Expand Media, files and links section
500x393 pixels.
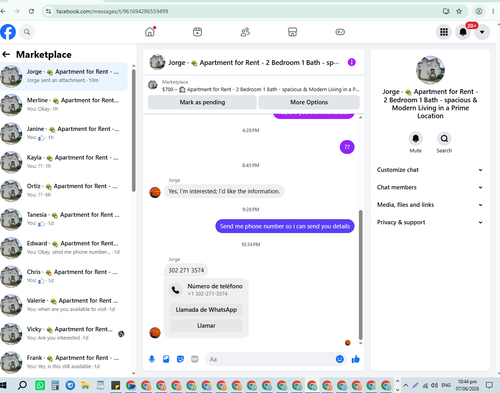tap(430, 205)
